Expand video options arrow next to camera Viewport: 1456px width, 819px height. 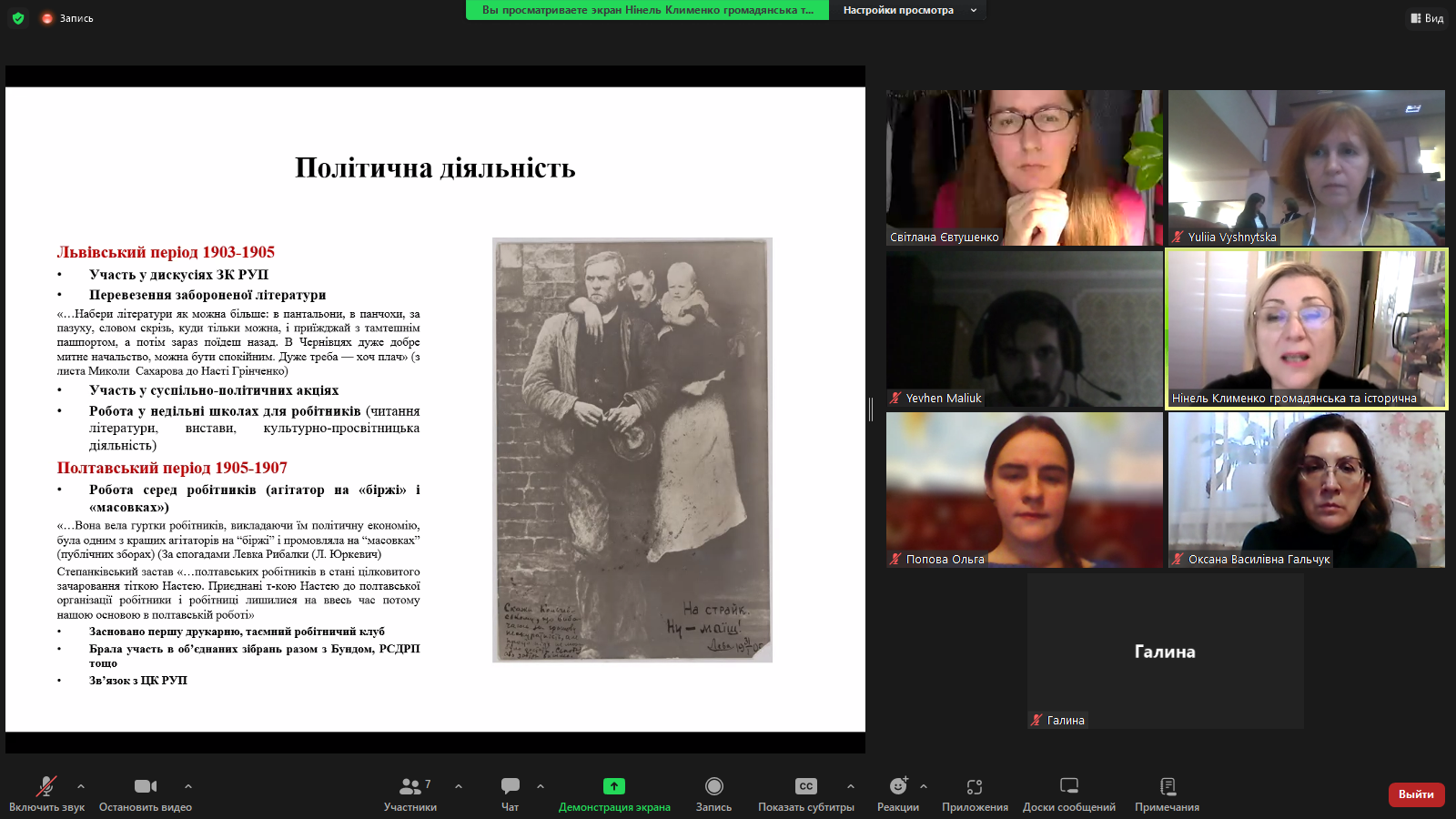[x=188, y=786]
